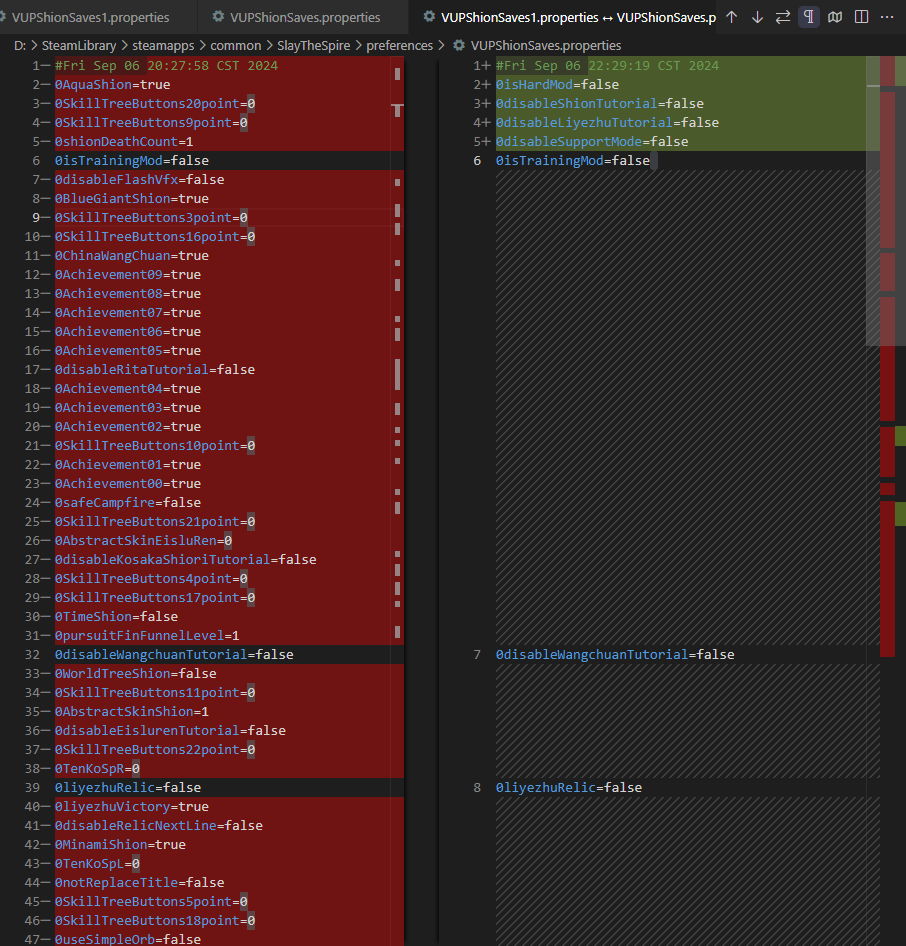Click added line '0isHardMod=false'

click(x=557, y=84)
